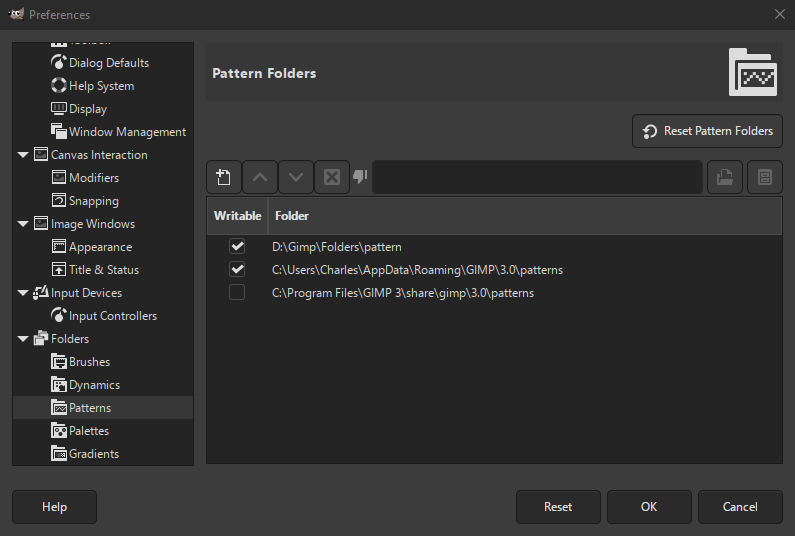Select the Program Files patterns folder row
Viewport: 795px width, 536px height.
tap(402, 293)
